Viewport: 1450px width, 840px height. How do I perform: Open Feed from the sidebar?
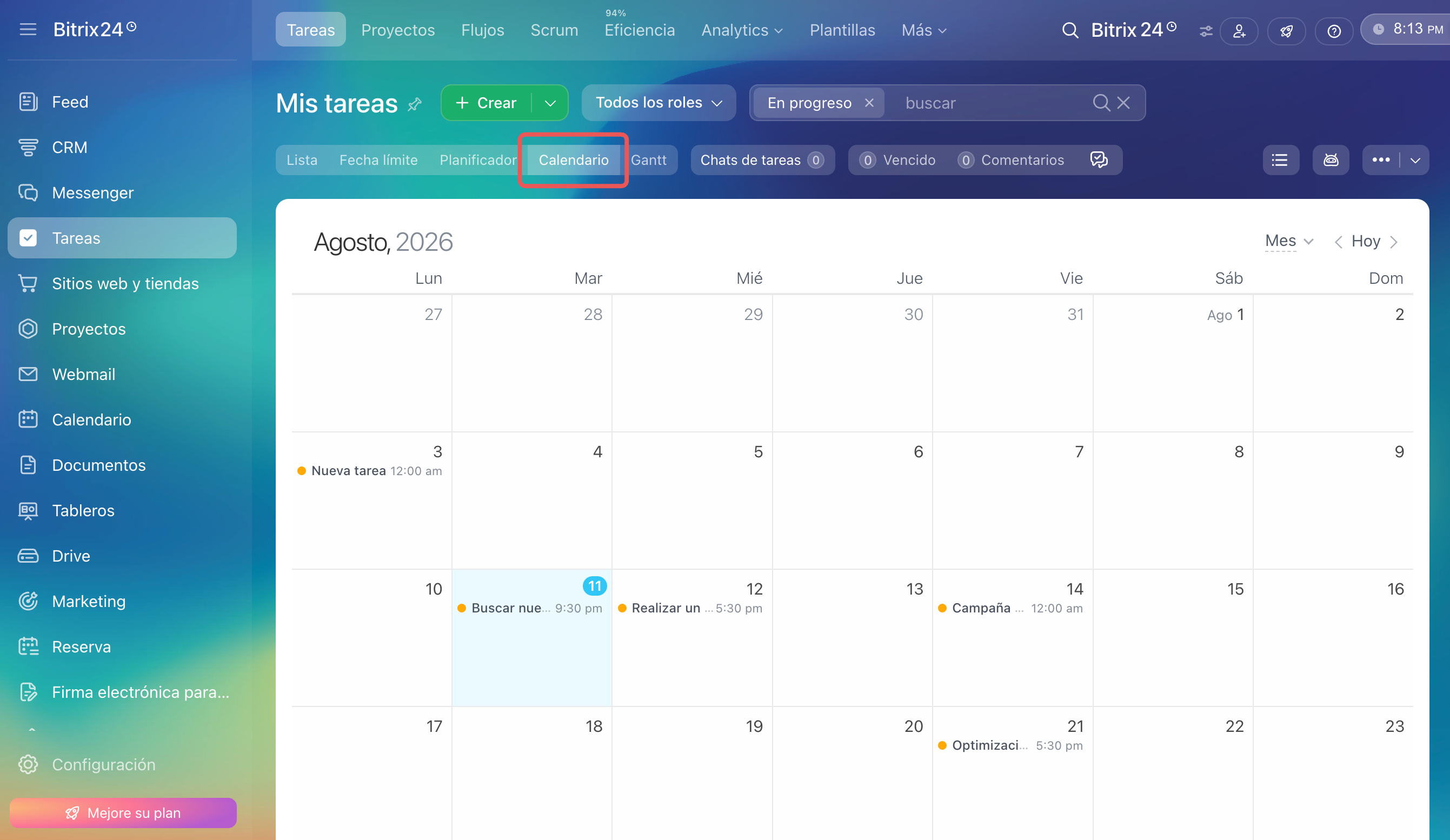click(70, 102)
